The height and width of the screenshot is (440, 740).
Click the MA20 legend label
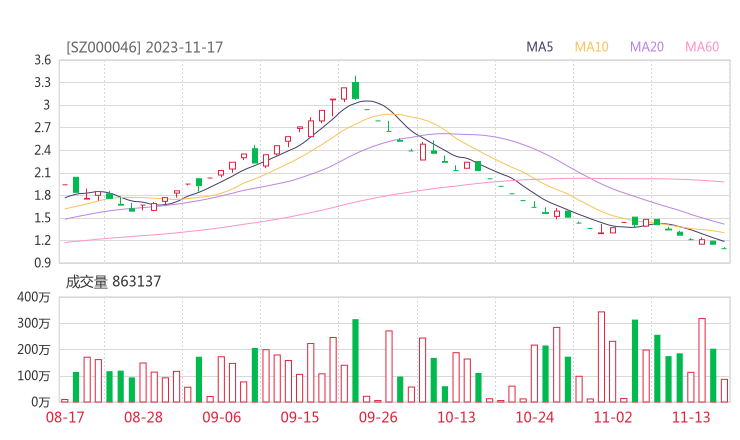pyautogui.click(x=647, y=47)
